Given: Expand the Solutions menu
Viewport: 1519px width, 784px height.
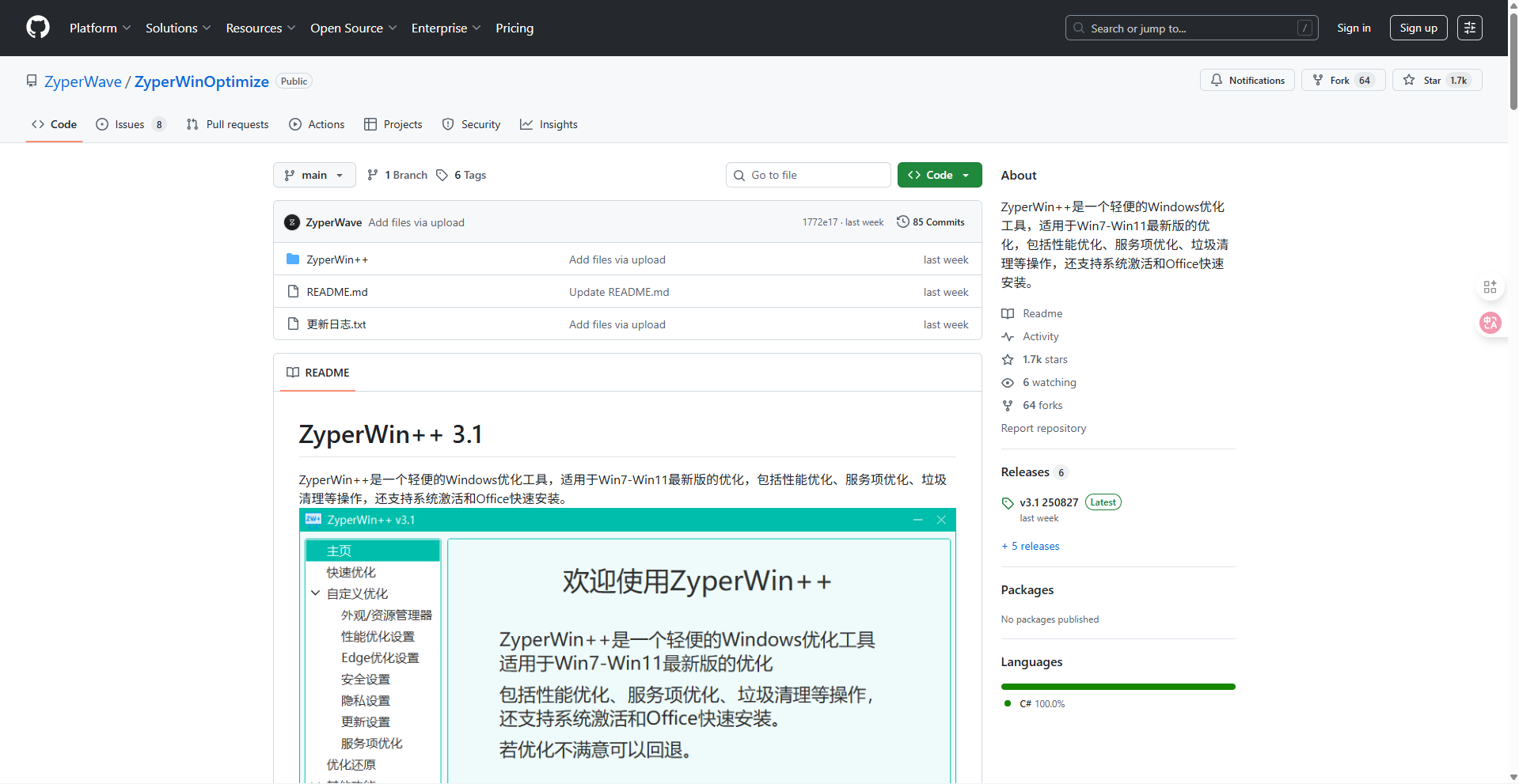Looking at the screenshot, I should [x=178, y=28].
